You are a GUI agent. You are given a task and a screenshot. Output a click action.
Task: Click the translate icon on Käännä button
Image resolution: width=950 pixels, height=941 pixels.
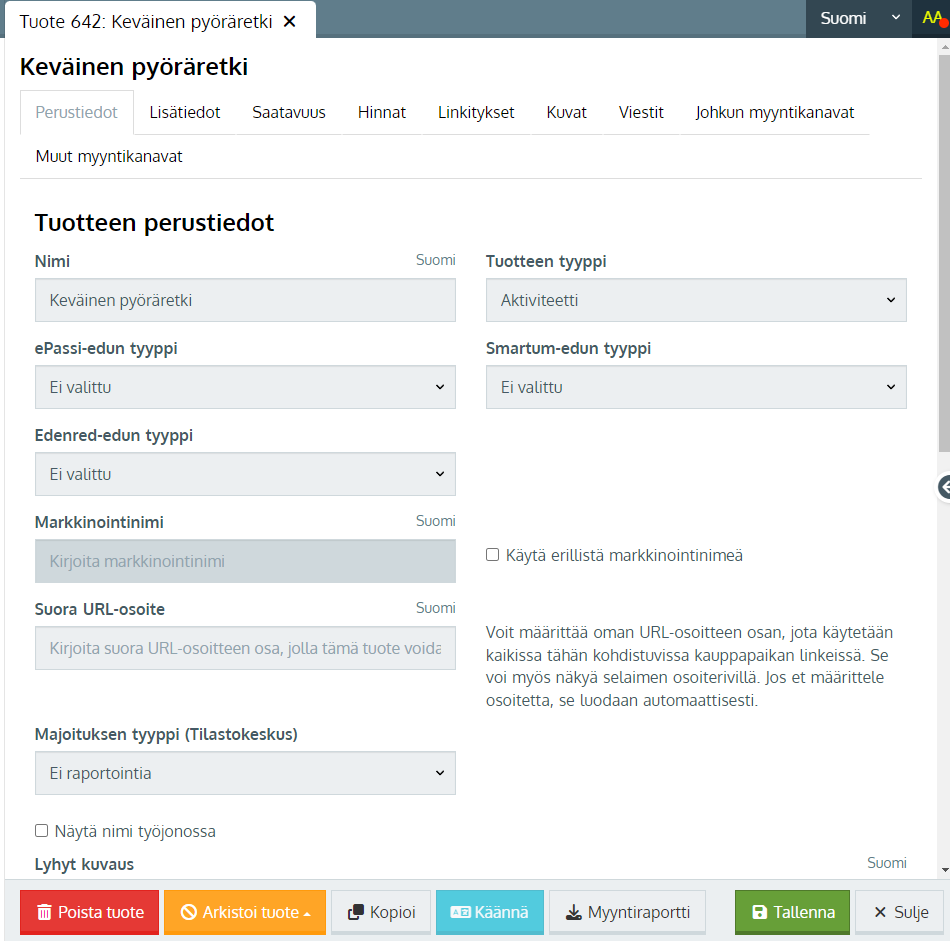click(x=460, y=912)
